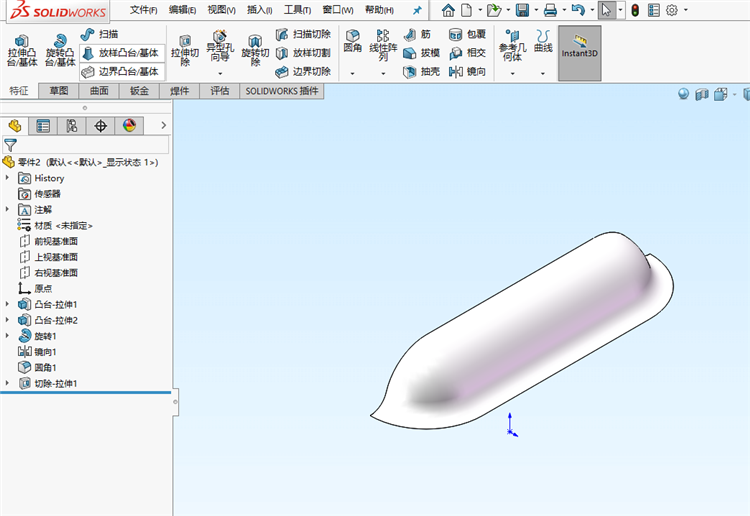
Task: Expand the 凸台-拉伸1 feature node
Action: pos(7,304)
